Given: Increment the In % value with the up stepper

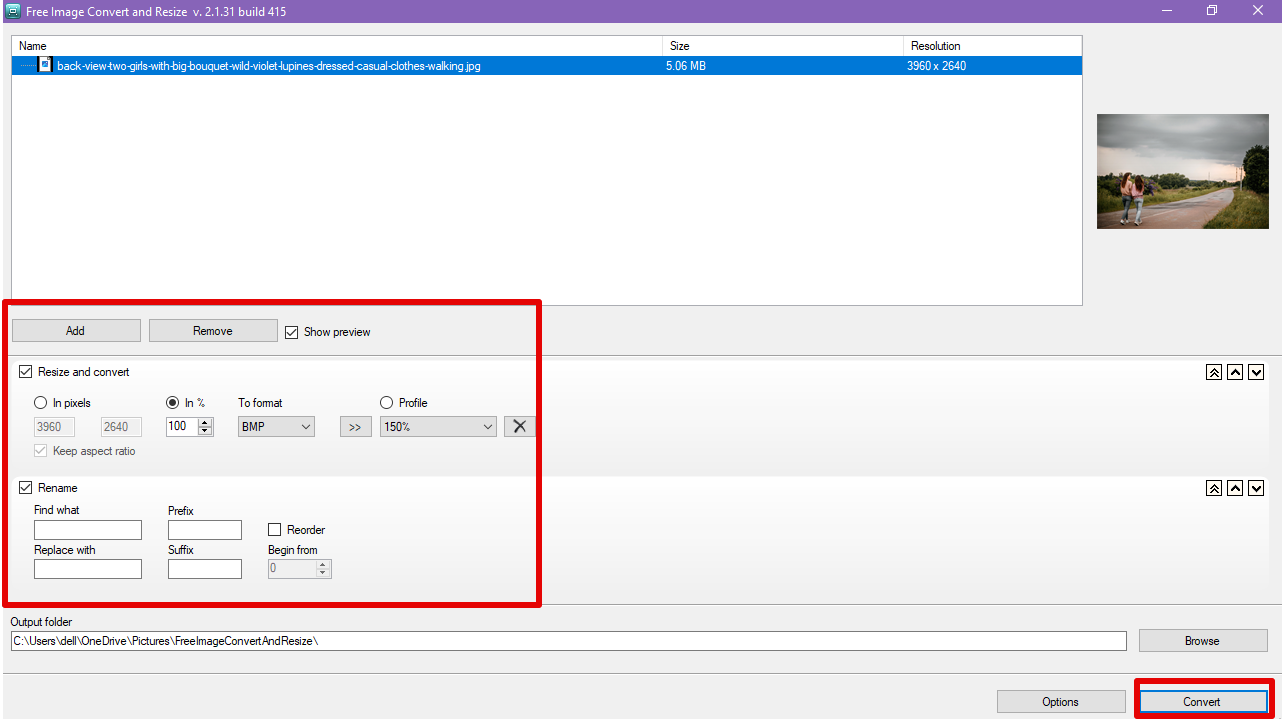Looking at the screenshot, I should (x=205, y=421).
